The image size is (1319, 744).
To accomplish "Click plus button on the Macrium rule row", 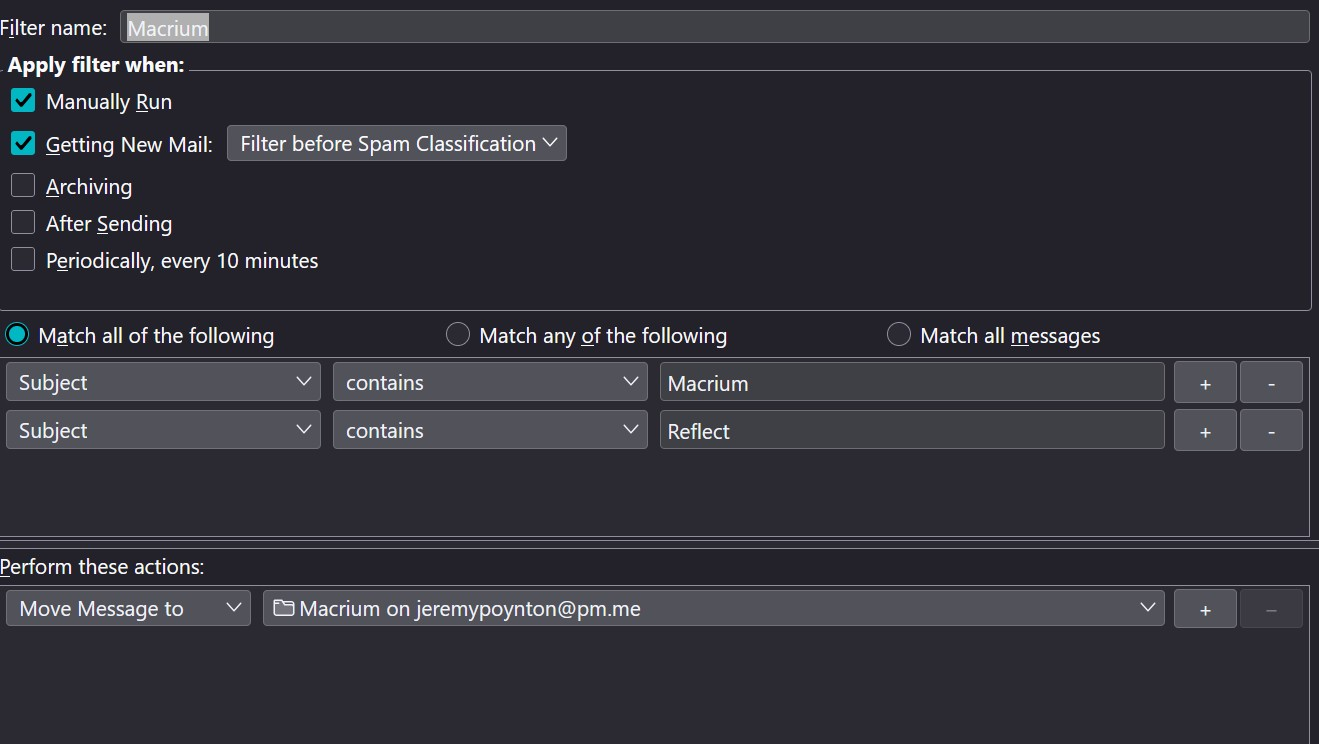I will coord(1205,383).
